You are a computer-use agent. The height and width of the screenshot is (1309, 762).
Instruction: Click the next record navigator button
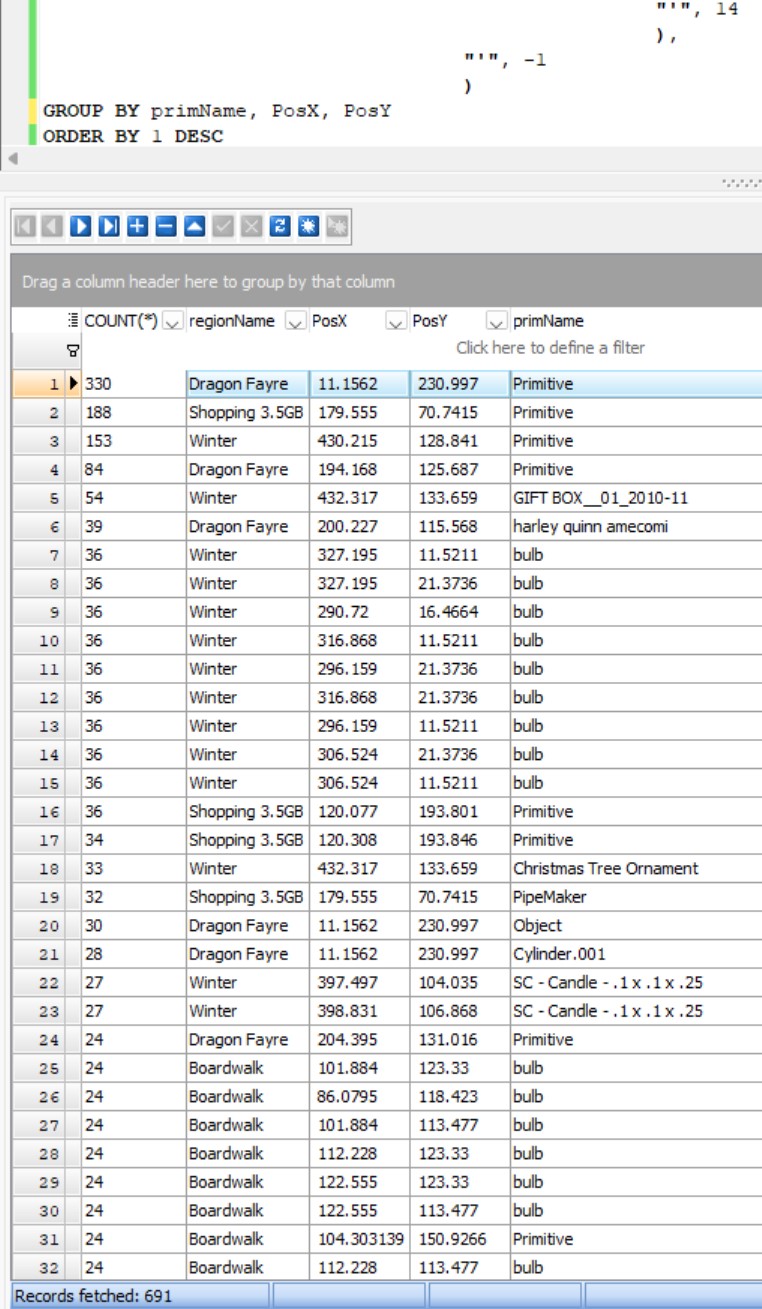(81, 226)
